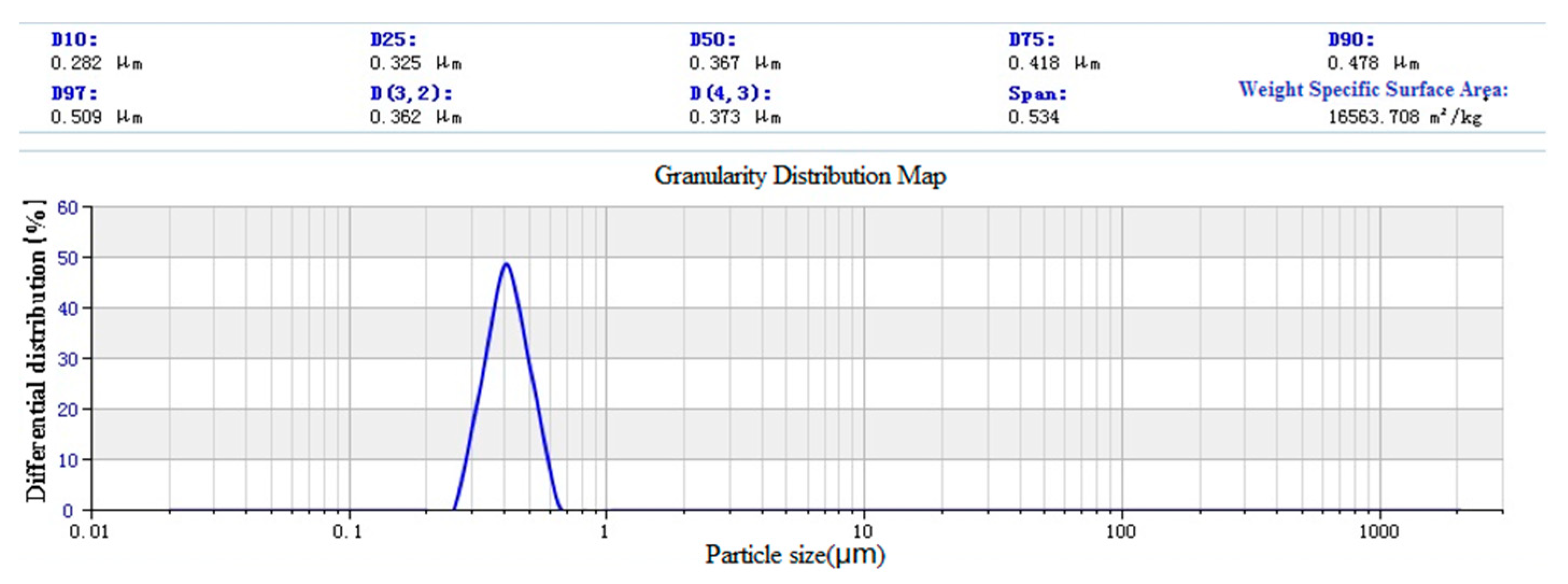Click the 60 tick label on y-axis
This screenshot has height=584, width=1568.
[x=68, y=208]
